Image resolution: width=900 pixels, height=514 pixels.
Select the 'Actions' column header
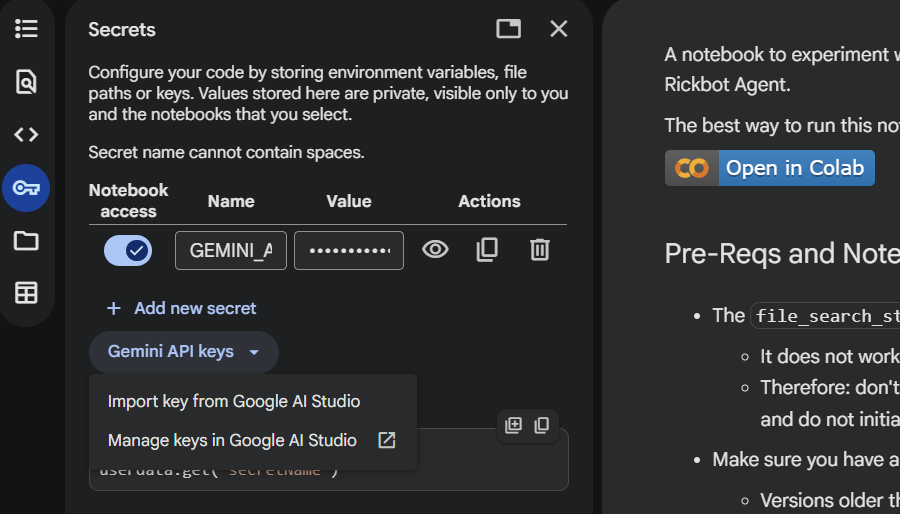(489, 201)
